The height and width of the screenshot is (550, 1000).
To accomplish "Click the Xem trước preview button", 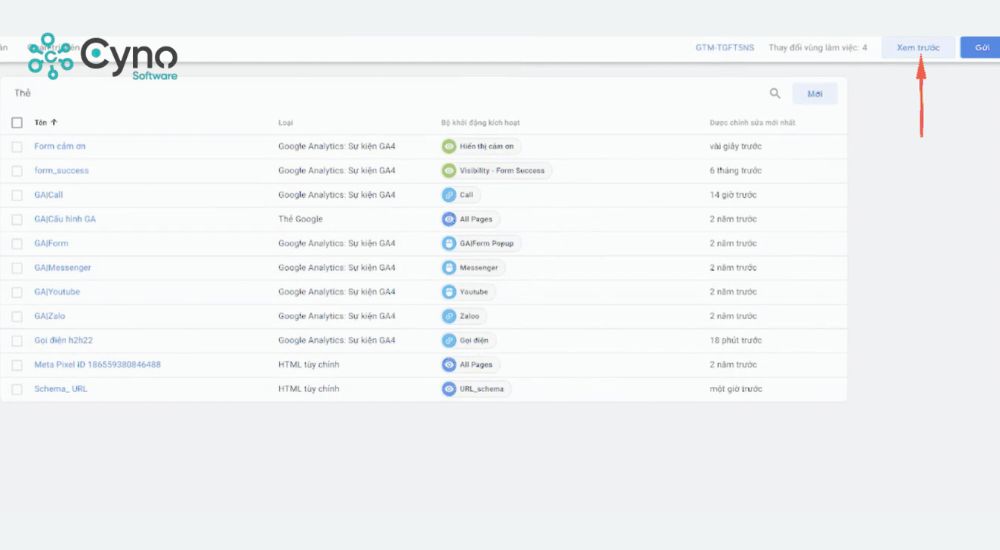I will click(917, 48).
